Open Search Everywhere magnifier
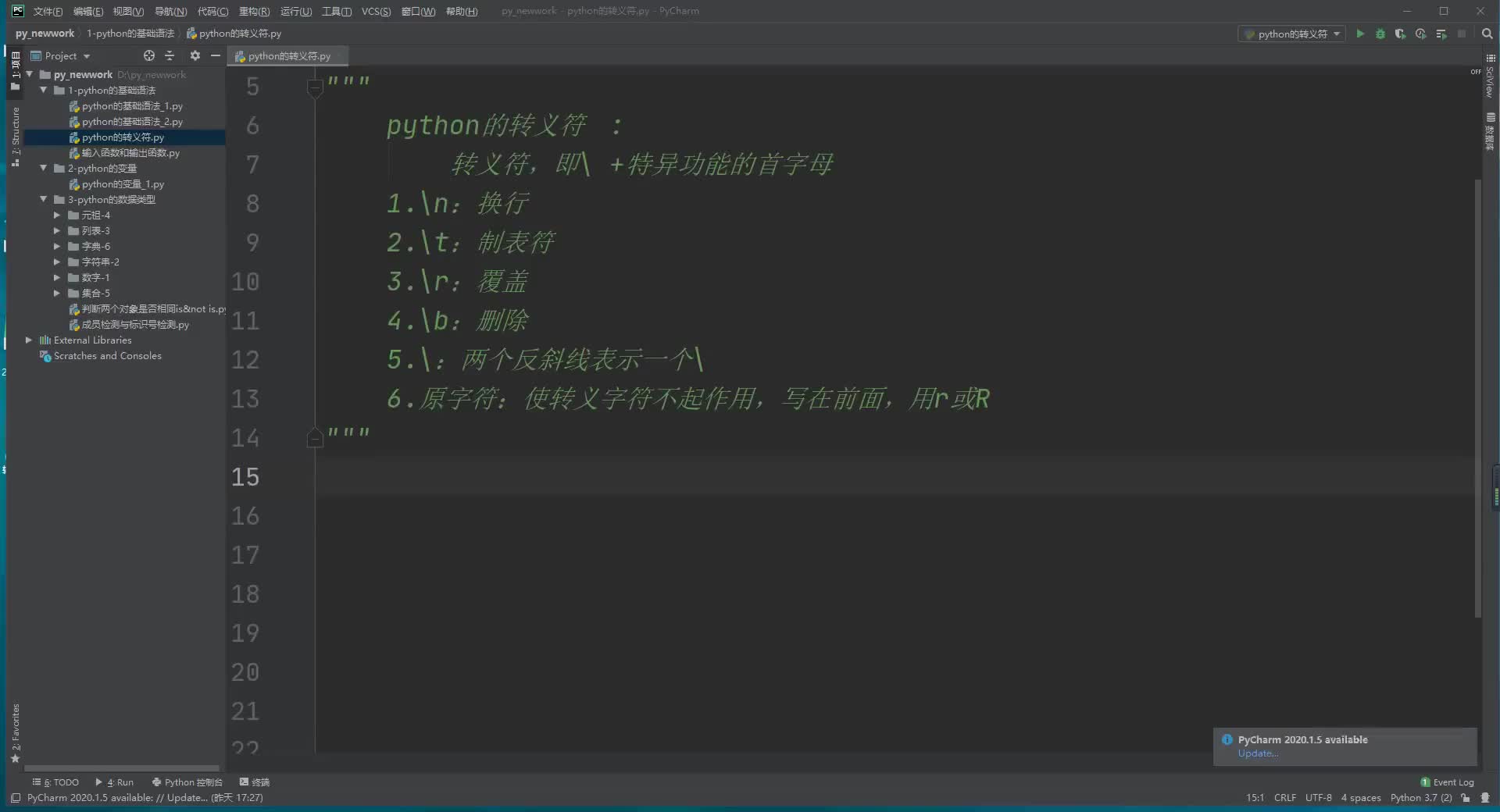The image size is (1500, 812). click(x=1487, y=34)
